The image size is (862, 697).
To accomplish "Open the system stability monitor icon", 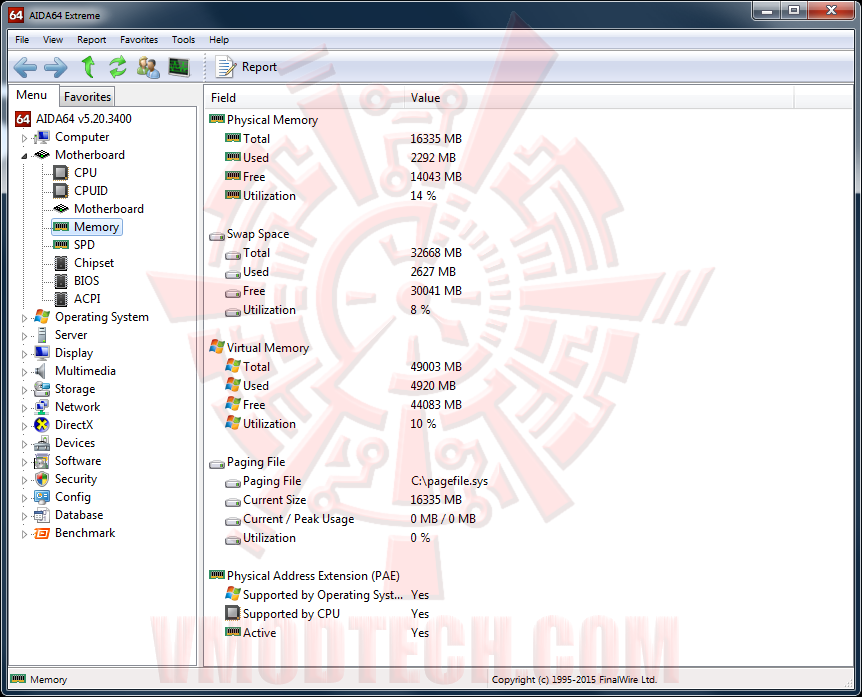I will (x=179, y=67).
